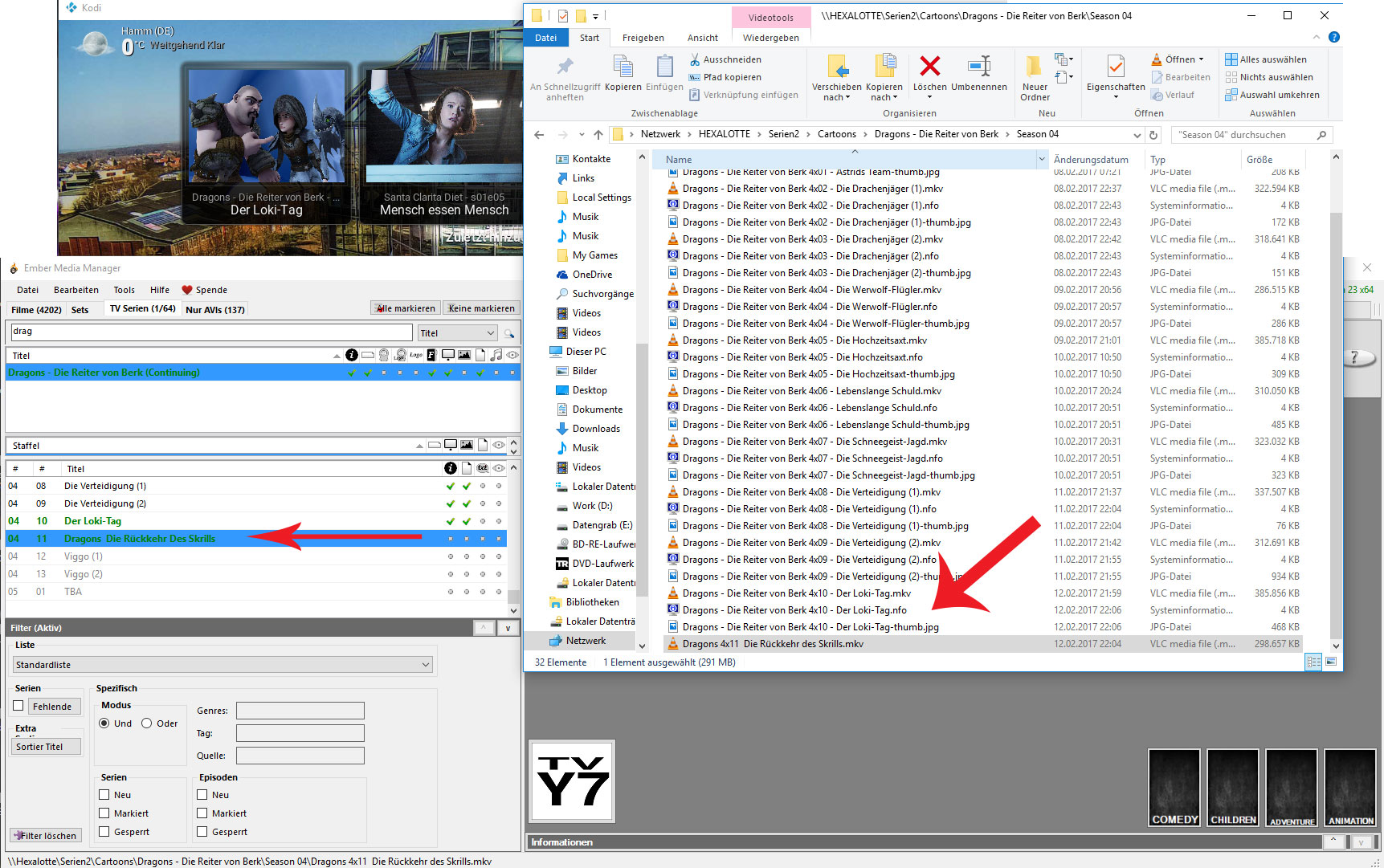Image resolution: width=1384 pixels, height=868 pixels.
Task: Toggle the eye icon in Staffel header
Action: pos(499,445)
